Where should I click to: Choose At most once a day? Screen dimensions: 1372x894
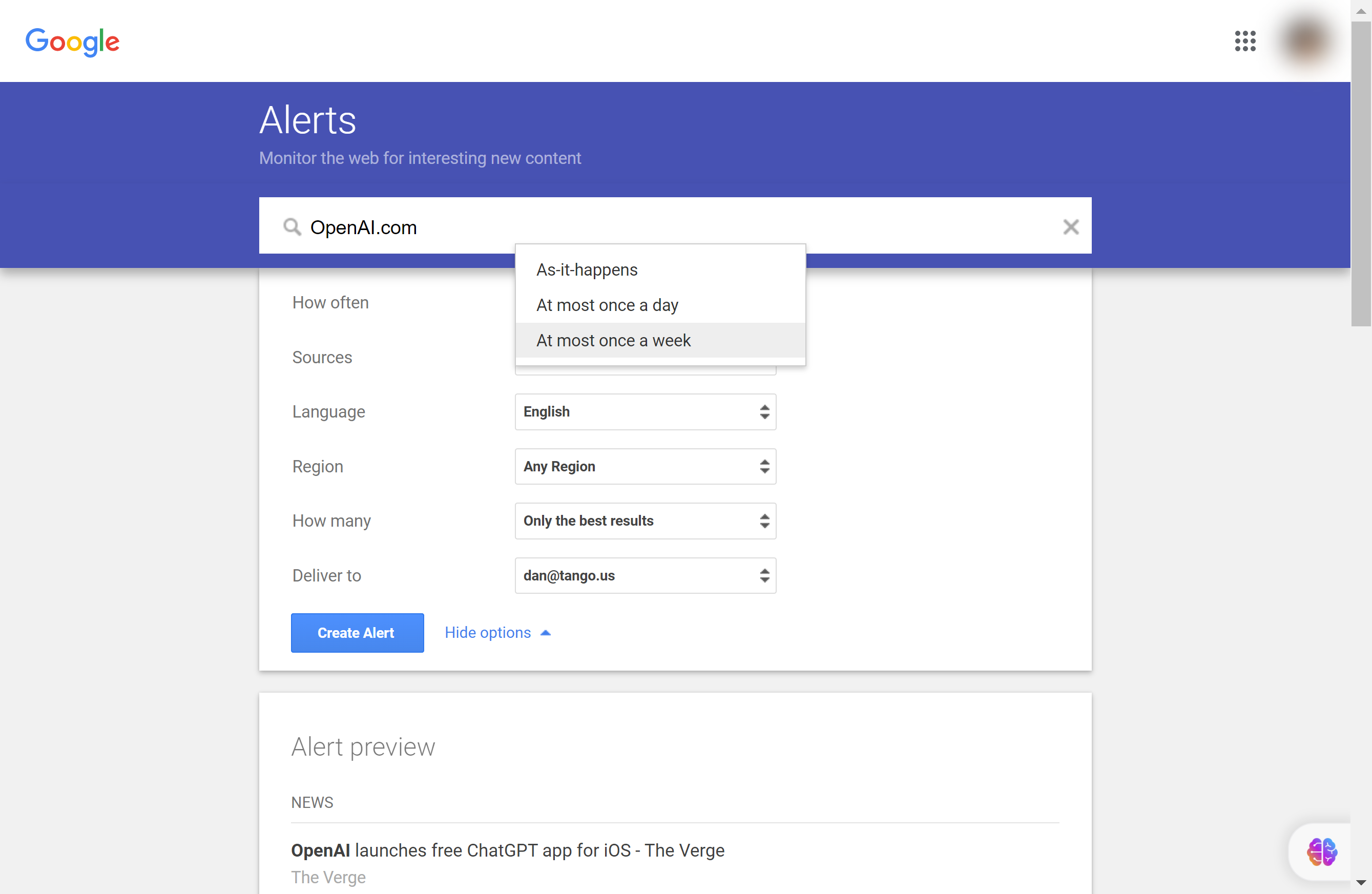(660, 305)
